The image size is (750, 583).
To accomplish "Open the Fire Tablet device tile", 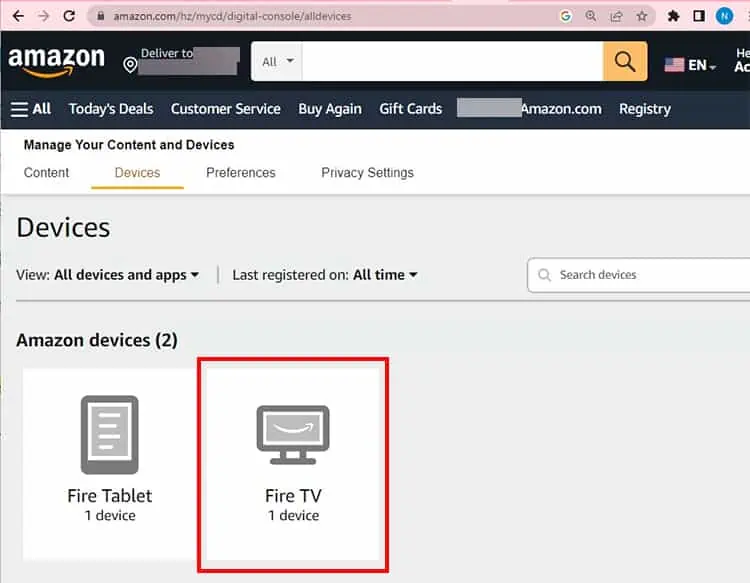I will [110, 463].
